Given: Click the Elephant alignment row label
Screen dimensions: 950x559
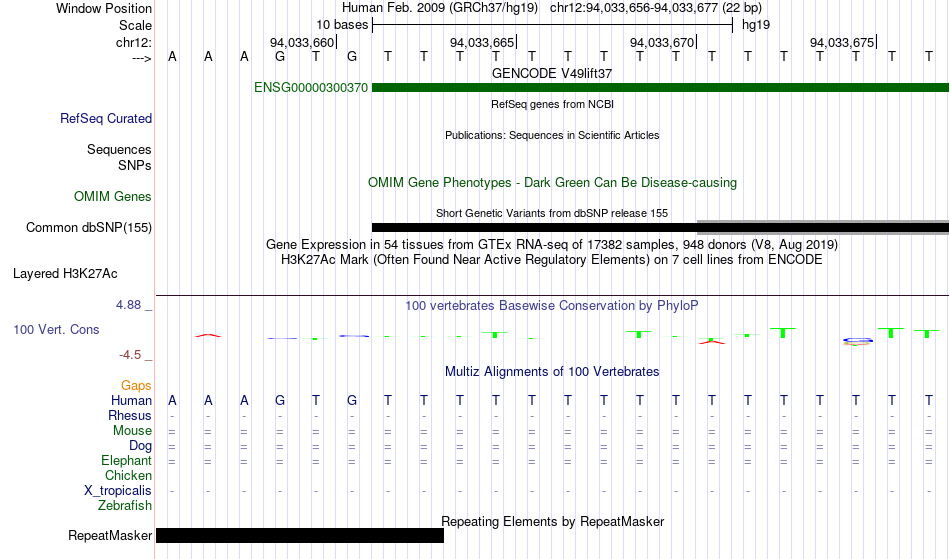Looking at the screenshot, I should click(127, 460).
